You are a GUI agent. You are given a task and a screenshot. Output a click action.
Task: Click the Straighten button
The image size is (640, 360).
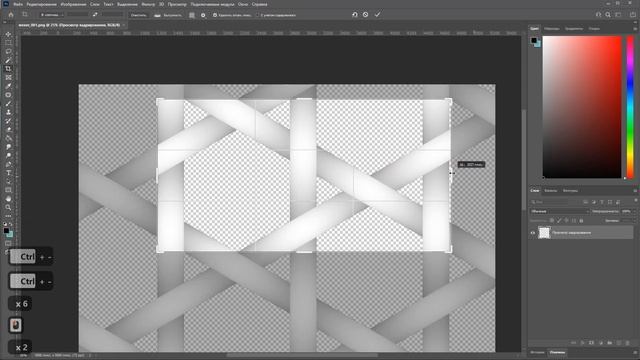[168, 15]
